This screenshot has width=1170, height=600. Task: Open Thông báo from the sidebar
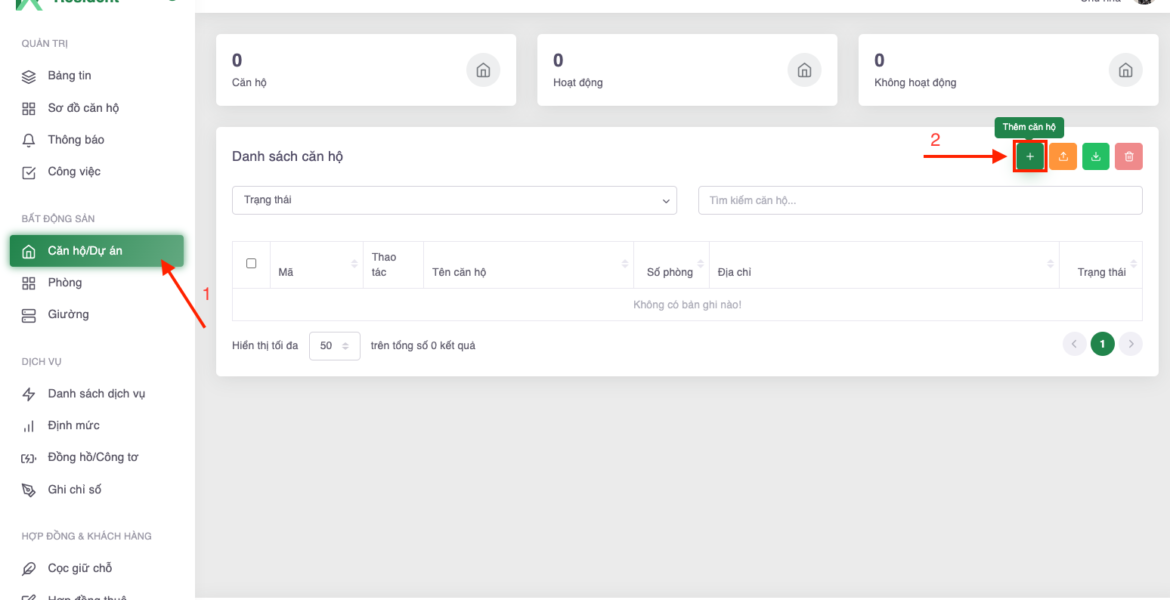76,140
